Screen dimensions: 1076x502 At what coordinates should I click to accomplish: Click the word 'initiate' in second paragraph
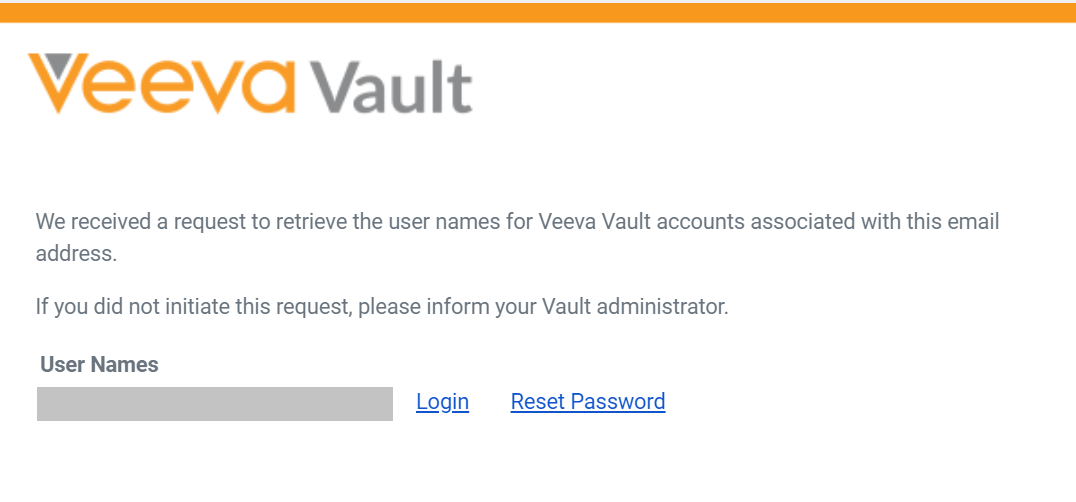[218, 307]
